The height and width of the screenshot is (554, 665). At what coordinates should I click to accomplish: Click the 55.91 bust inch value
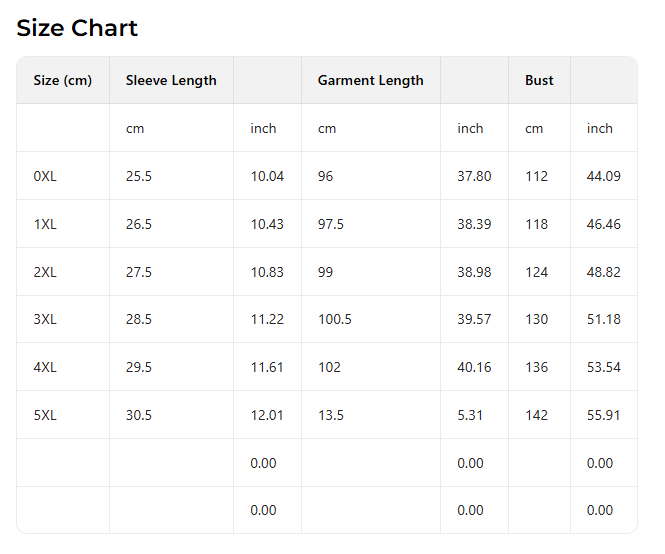click(604, 415)
